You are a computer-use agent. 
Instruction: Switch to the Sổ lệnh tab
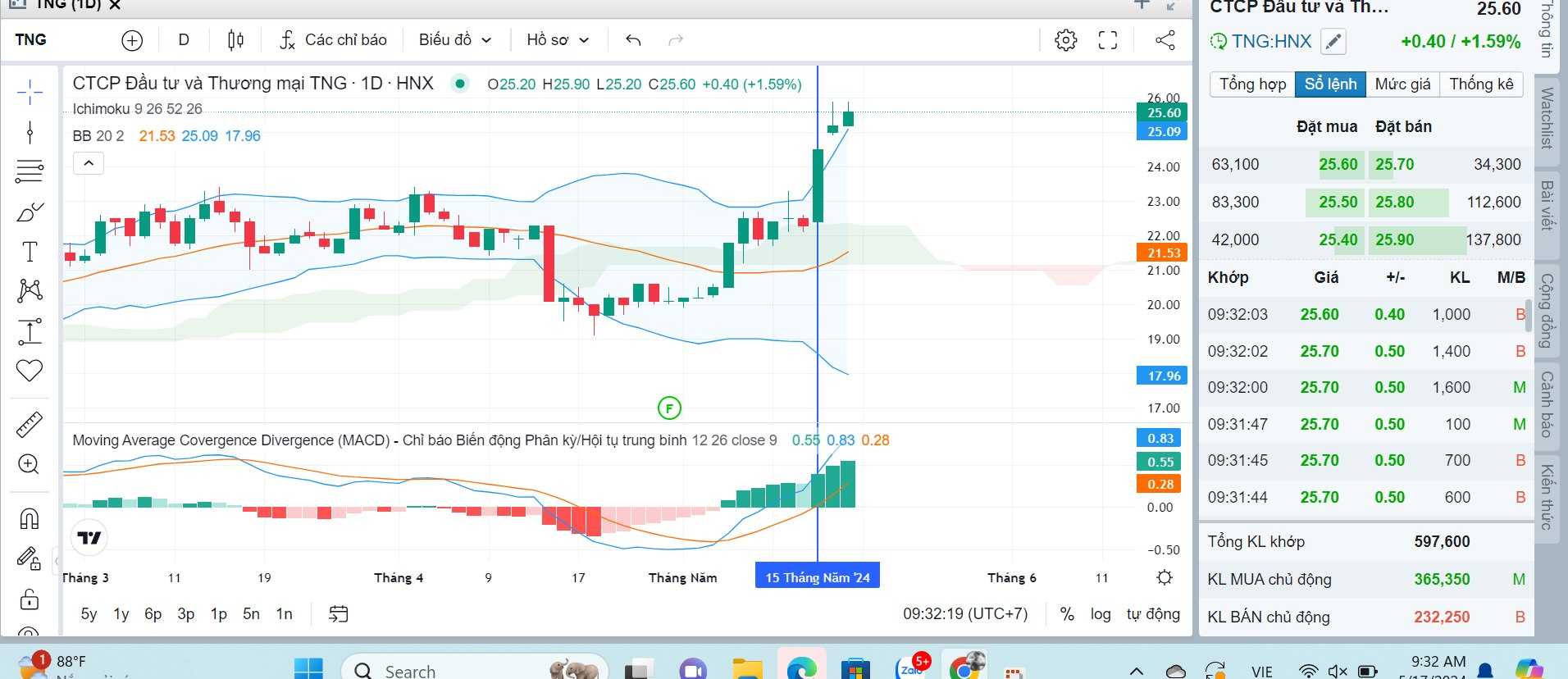click(1330, 84)
